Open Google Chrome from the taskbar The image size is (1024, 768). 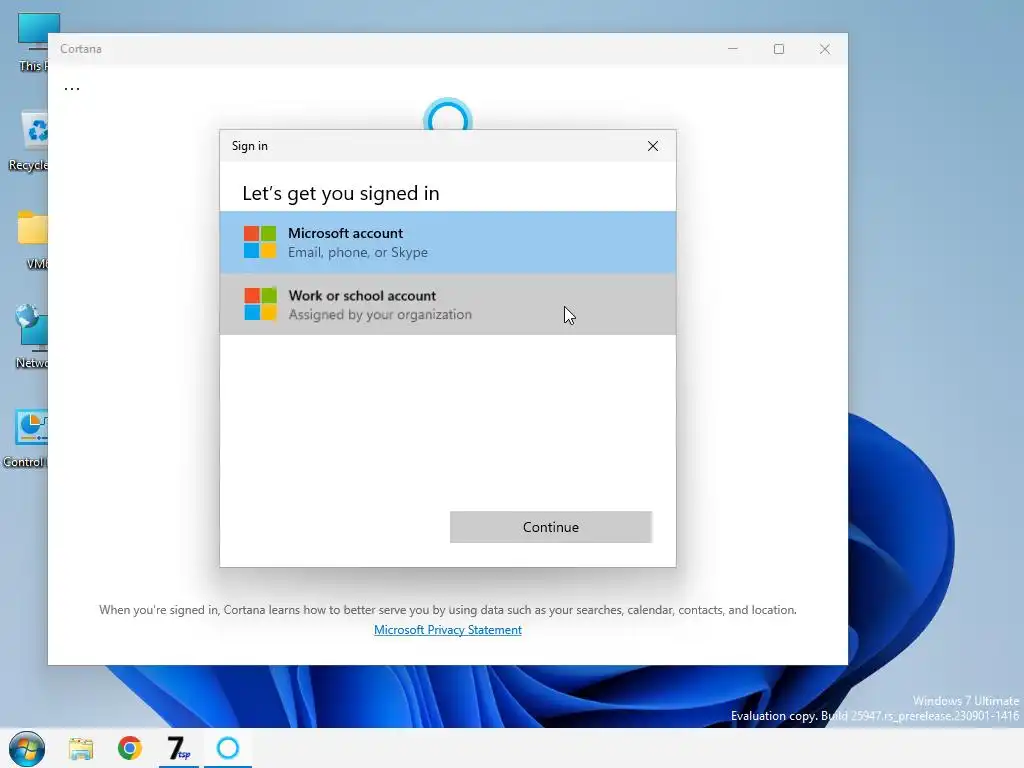tap(129, 748)
